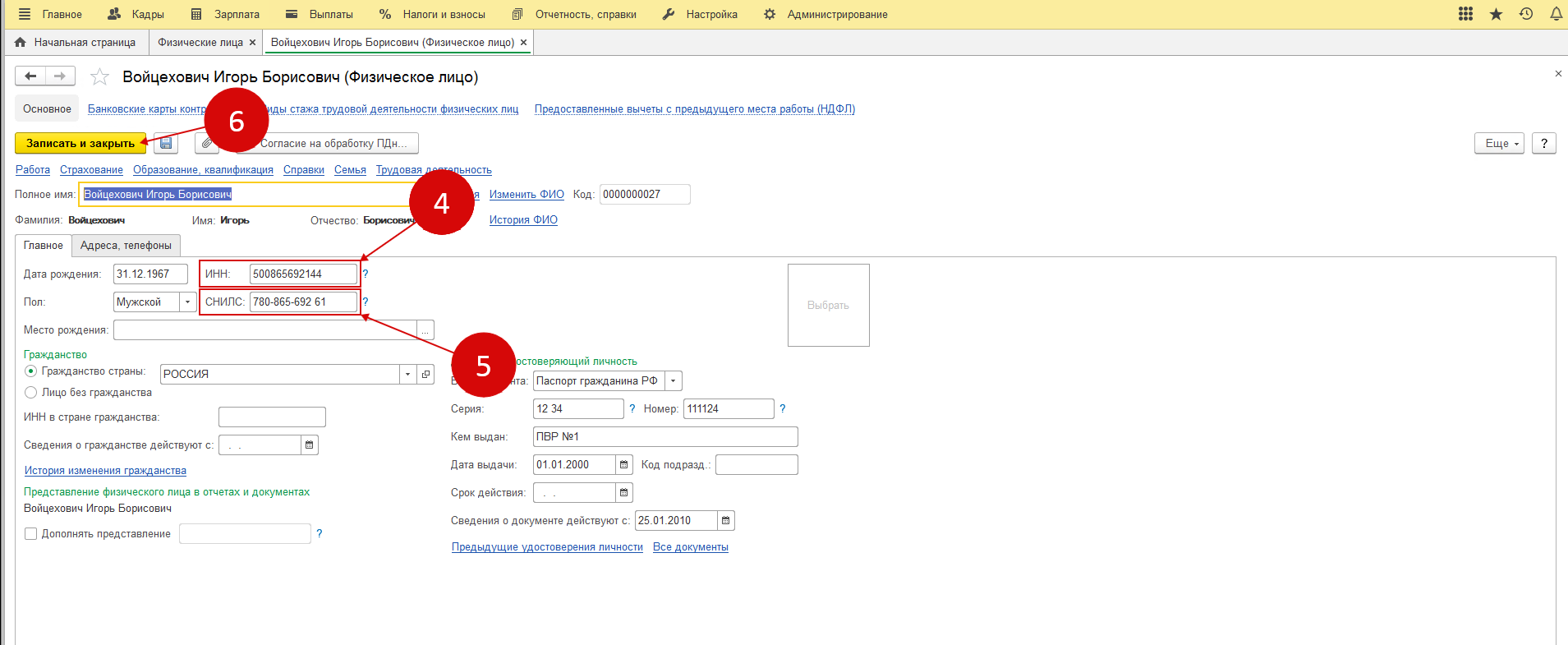Open the РОССИЯ country record icon
Viewport: 1568px width, 645px height.
(x=425, y=374)
